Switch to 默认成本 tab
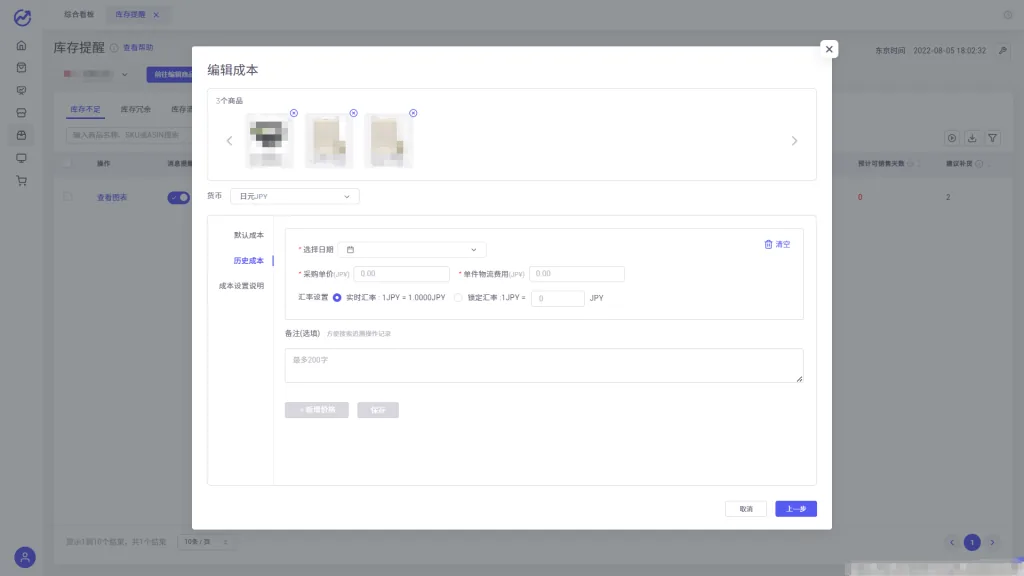The width and height of the screenshot is (1024, 576). (x=249, y=235)
